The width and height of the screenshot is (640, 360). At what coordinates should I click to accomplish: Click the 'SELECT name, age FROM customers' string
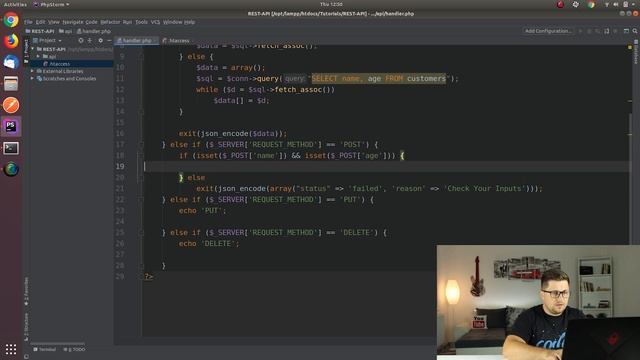(x=379, y=78)
